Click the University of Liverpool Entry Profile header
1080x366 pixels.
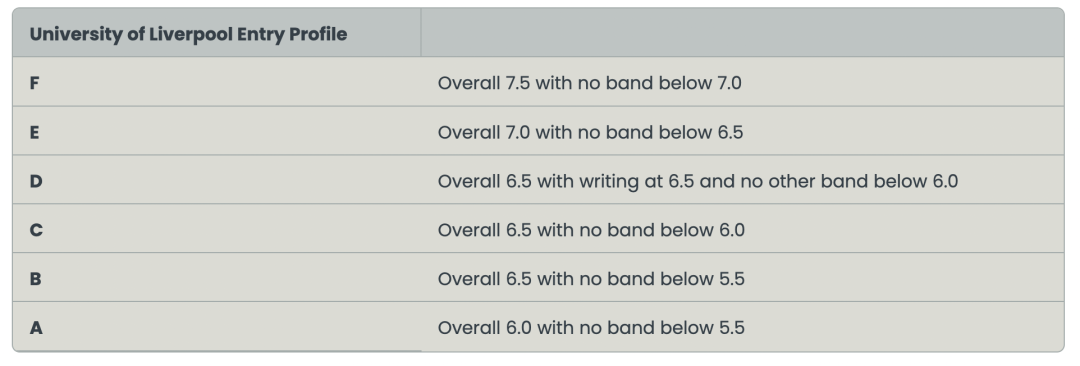pyautogui.click(x=188, y=34)
